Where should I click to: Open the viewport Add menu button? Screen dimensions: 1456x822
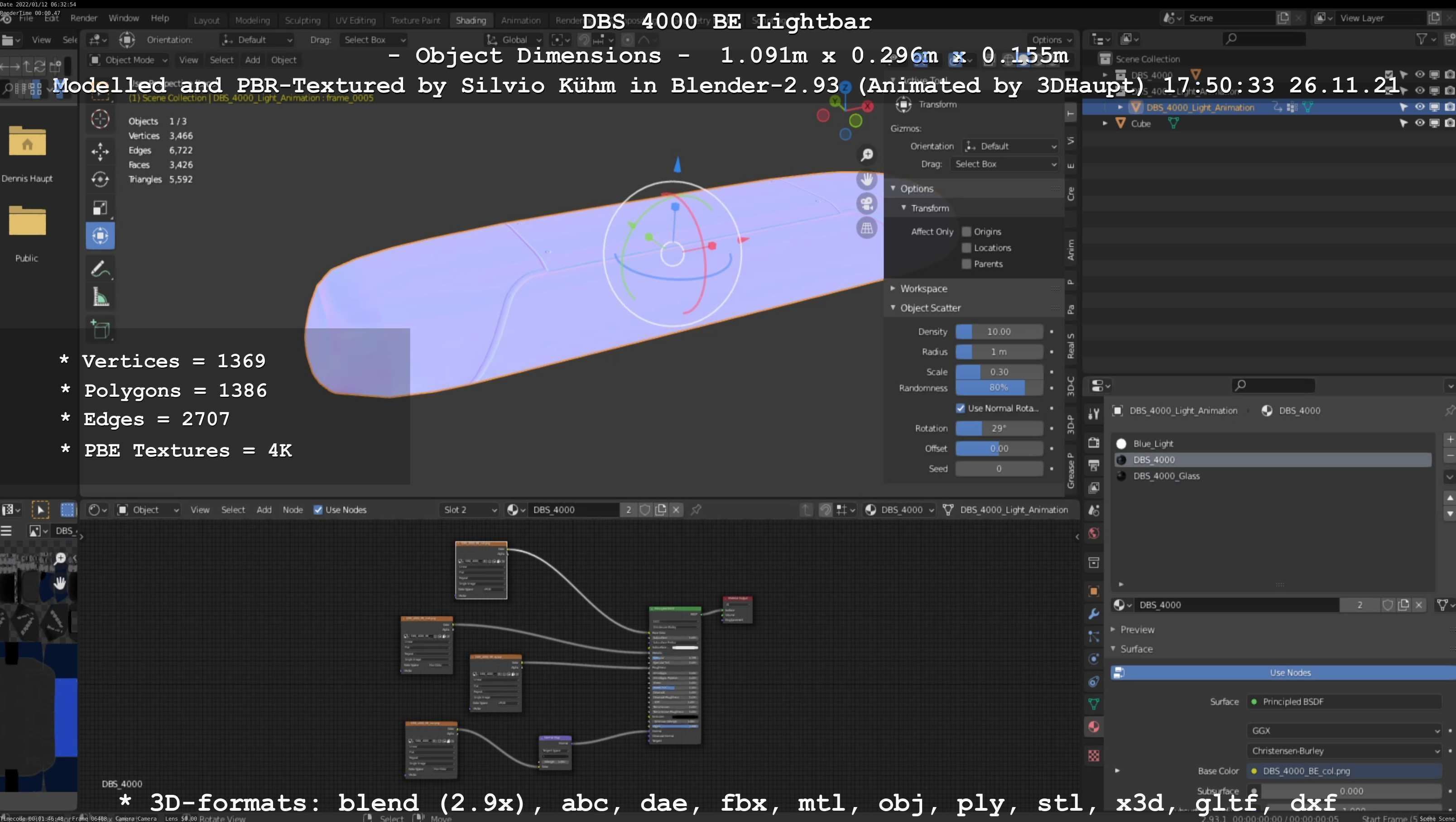tap(252, 60)
